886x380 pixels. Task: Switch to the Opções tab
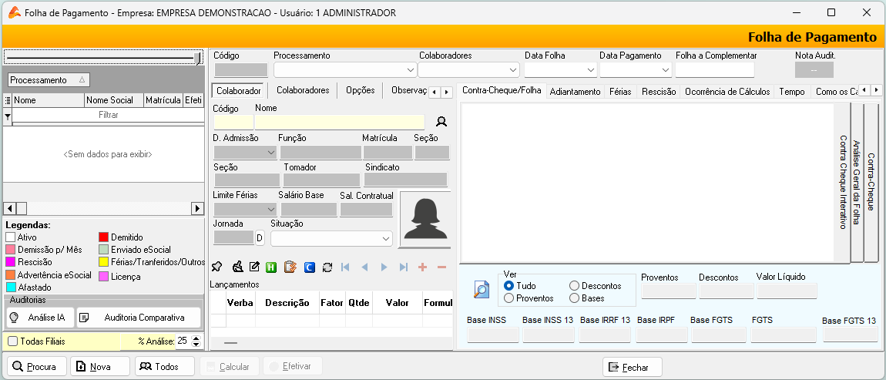click(361, 90)
